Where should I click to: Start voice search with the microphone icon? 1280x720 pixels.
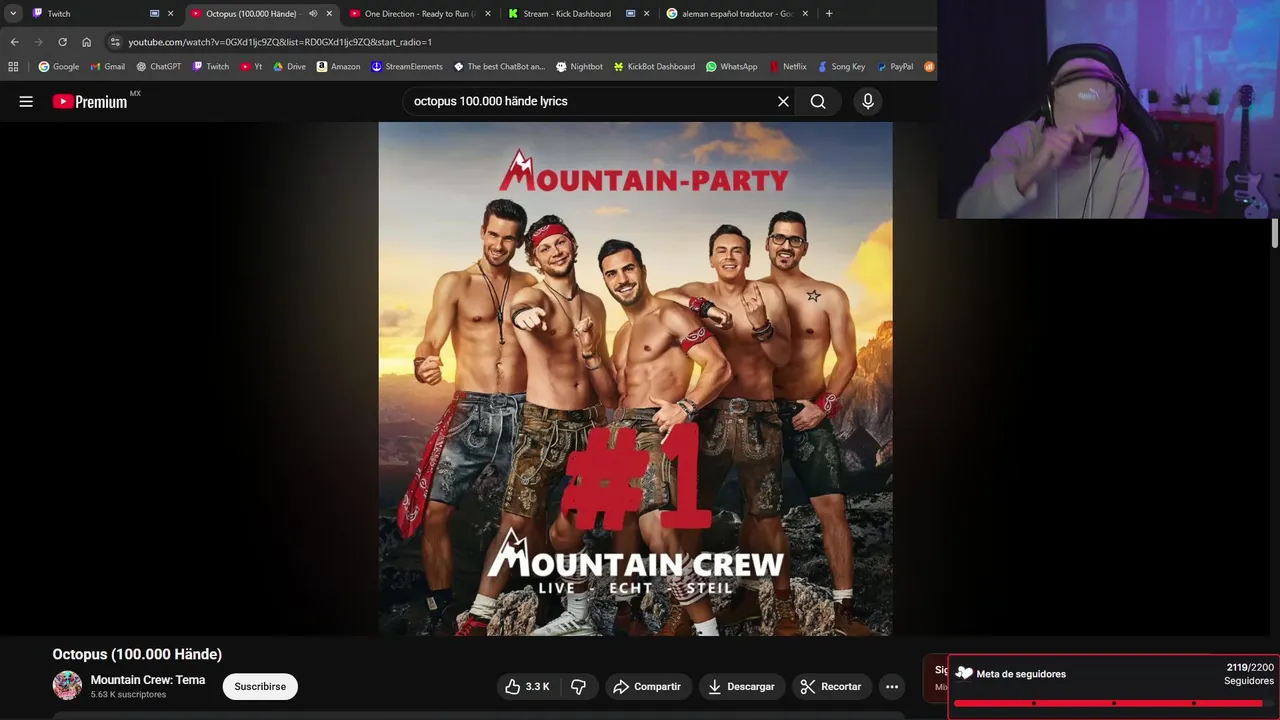[867, 101]
